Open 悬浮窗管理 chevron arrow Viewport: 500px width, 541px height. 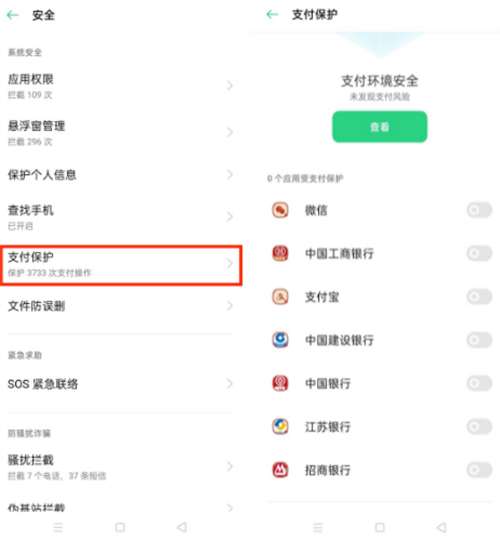click(x=229, y=132)
